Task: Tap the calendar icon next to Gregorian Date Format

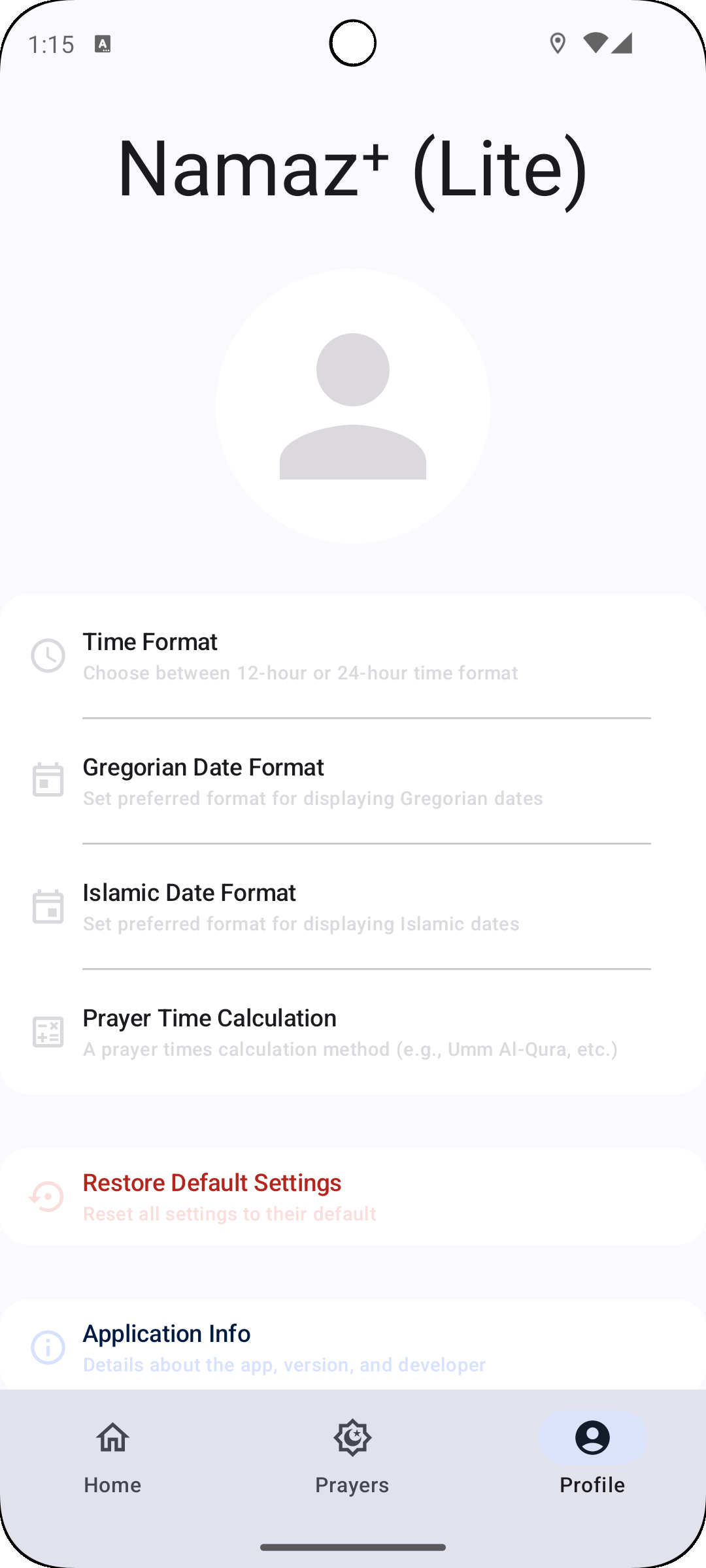Action: [x=48, y=780]
